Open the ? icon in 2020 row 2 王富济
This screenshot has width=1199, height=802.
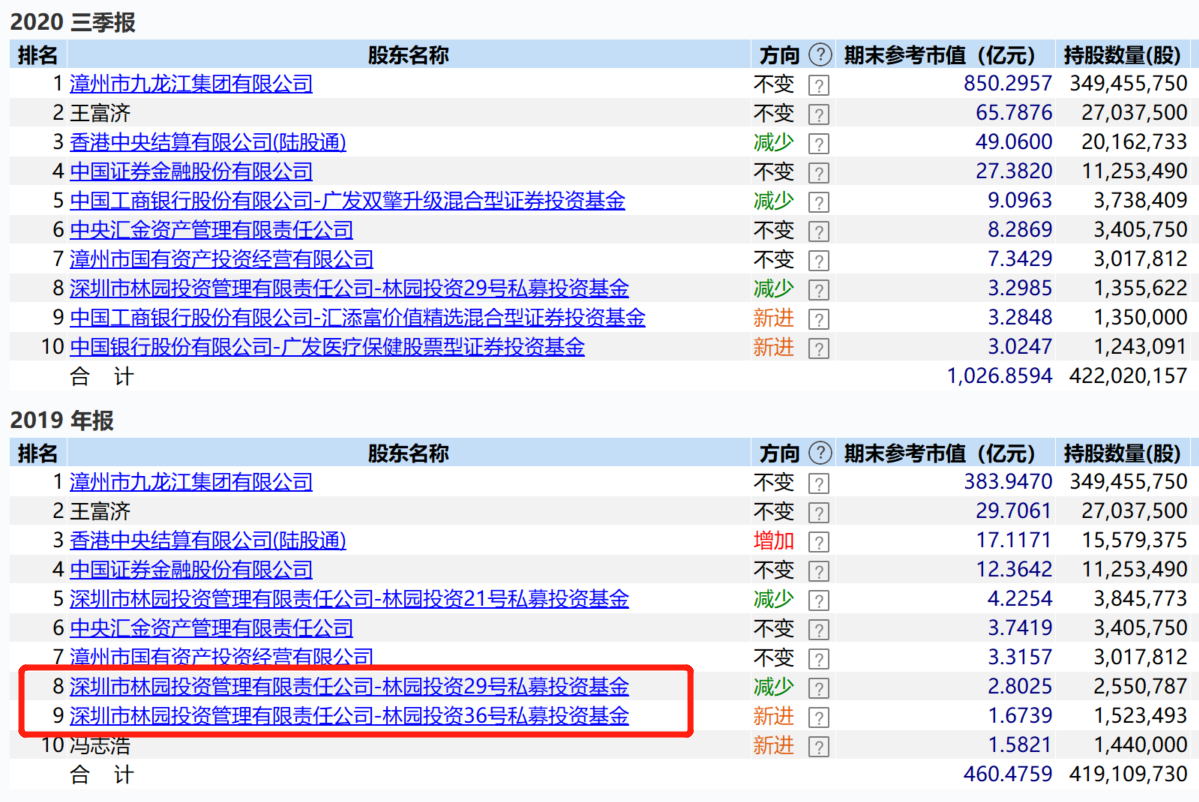point(818,115)
